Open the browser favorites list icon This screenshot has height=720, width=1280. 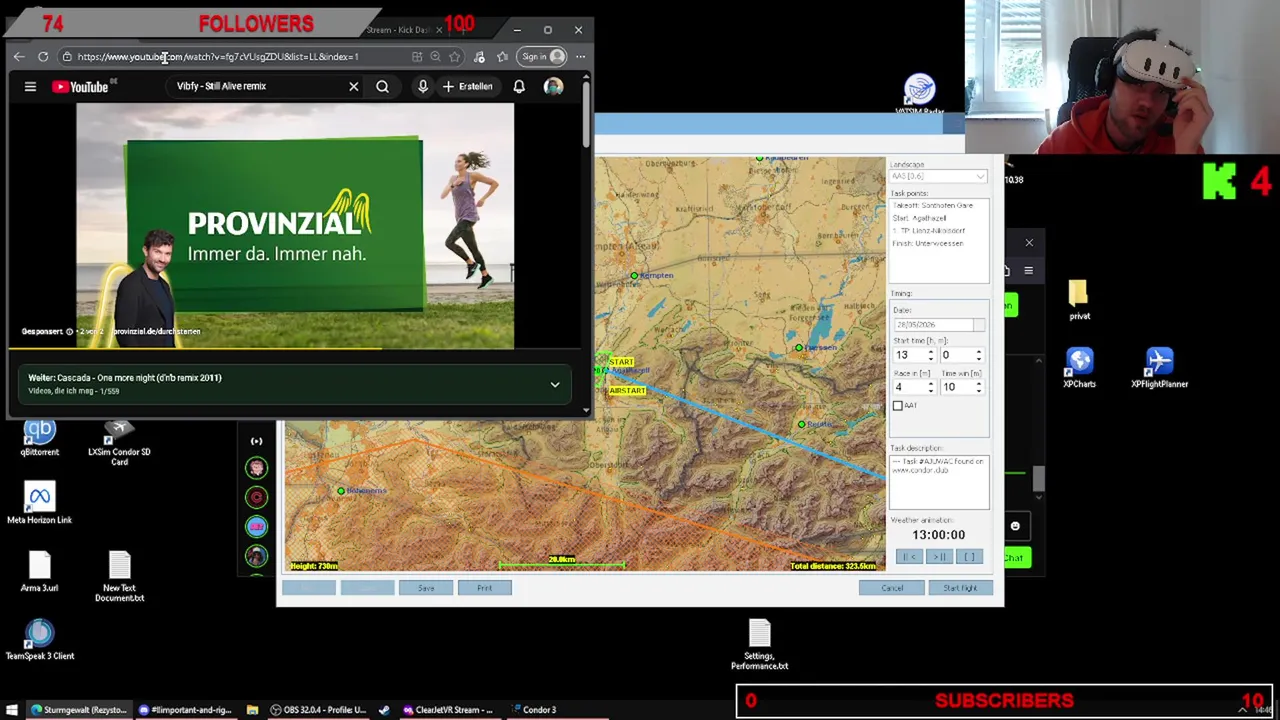[x=502, y=57]
